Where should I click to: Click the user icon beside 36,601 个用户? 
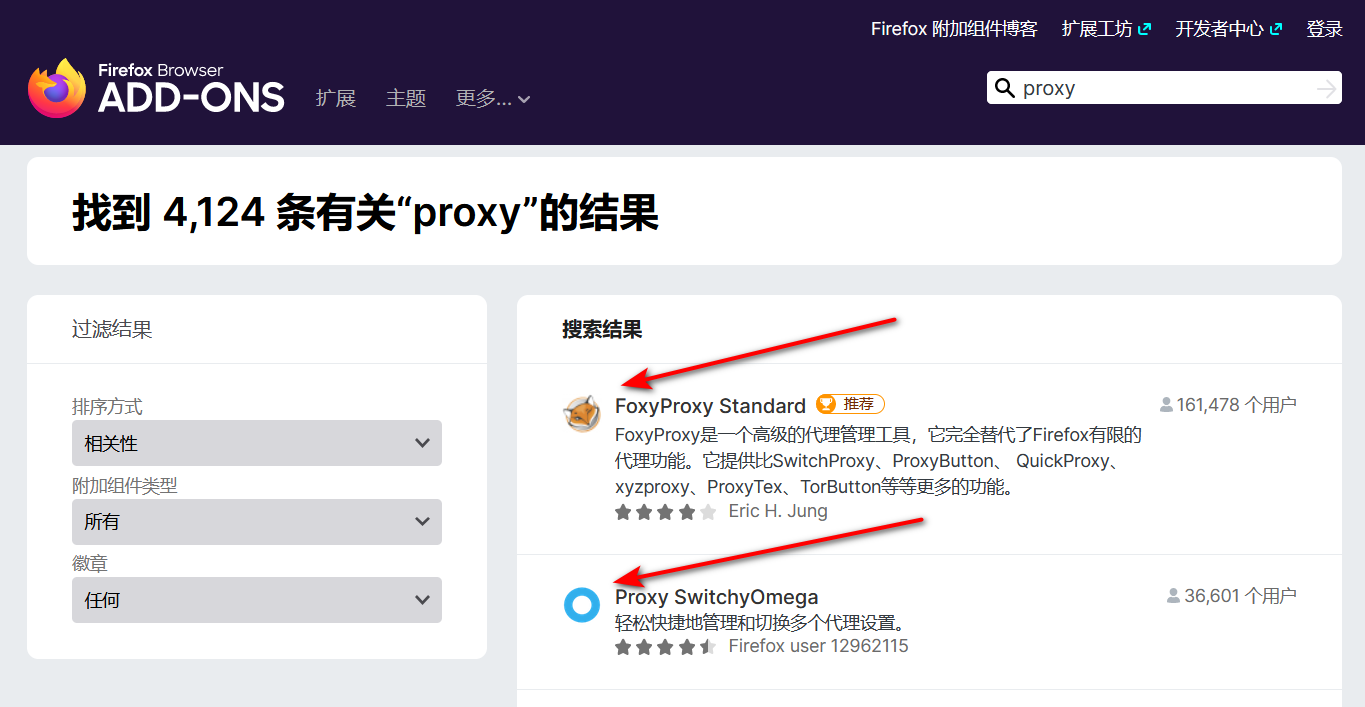pyautogui.click(x=1174, y=596)
